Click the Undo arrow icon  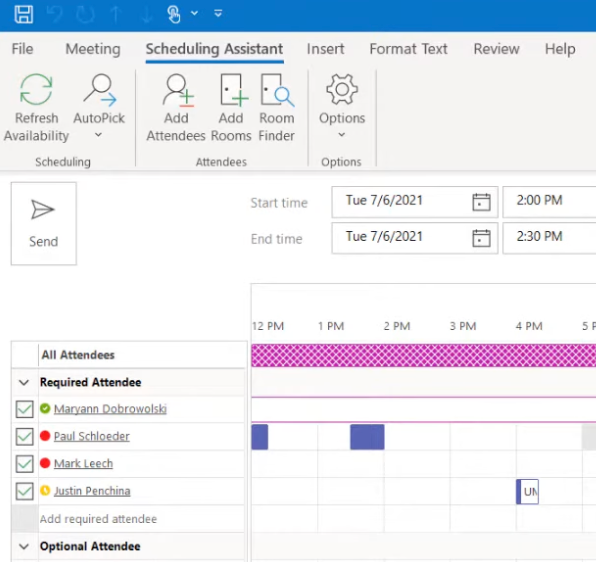[x=55, y=14]
